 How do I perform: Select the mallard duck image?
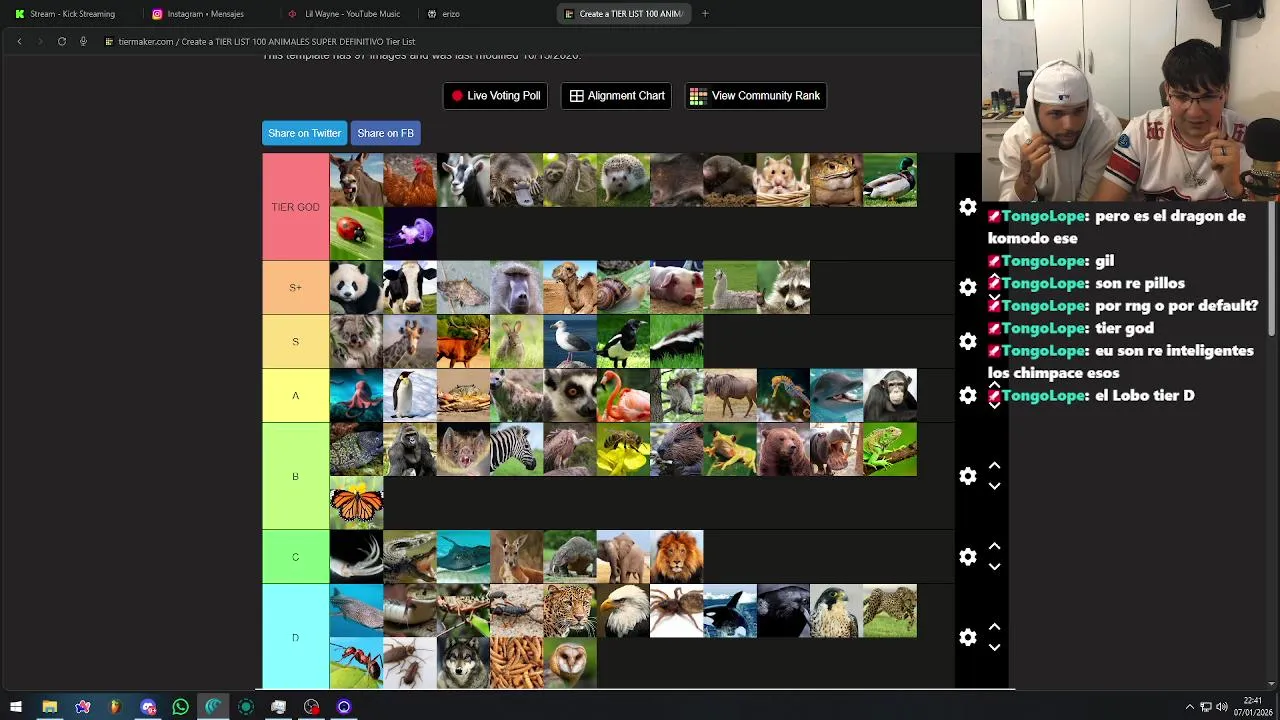coord(890,180)
